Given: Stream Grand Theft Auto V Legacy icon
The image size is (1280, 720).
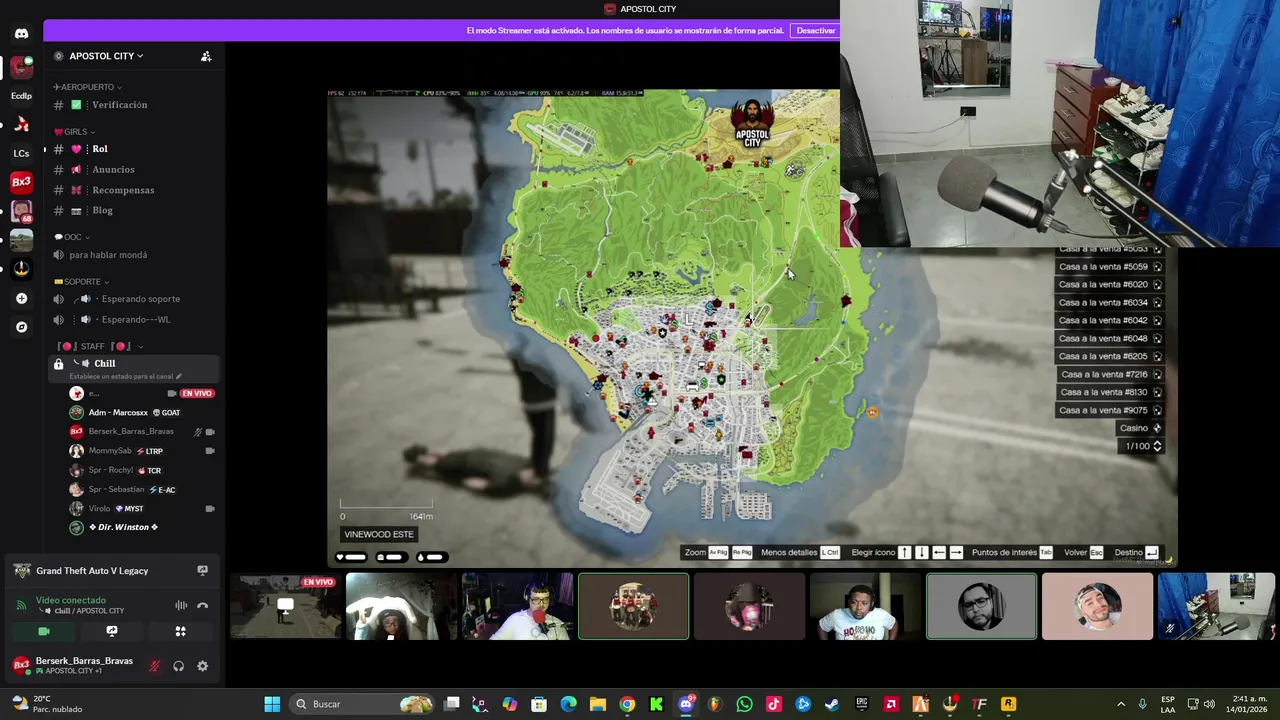Looking at the screenshot, I should pos(202,571).
